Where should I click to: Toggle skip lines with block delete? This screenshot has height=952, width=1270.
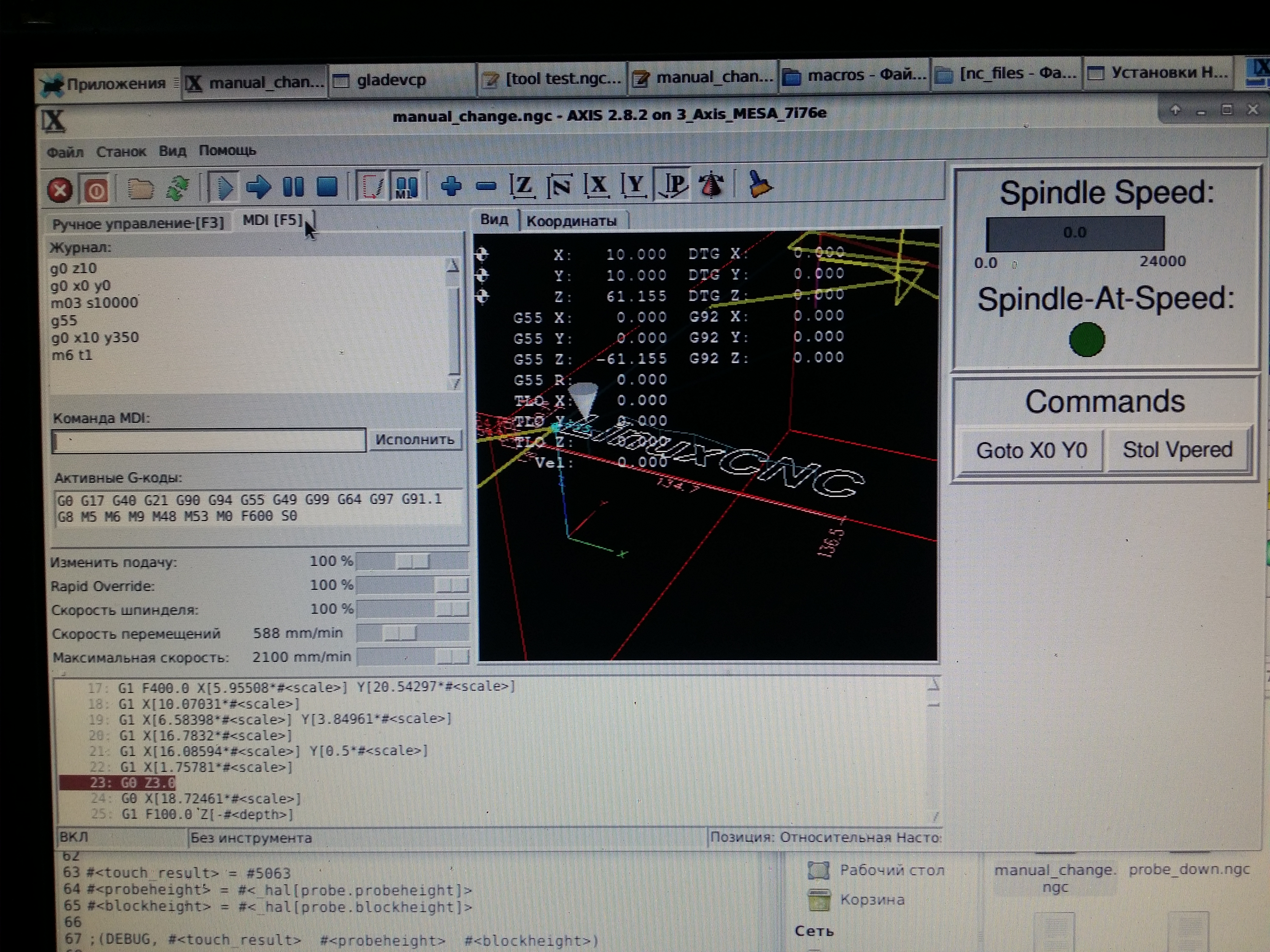click(371, 186)
